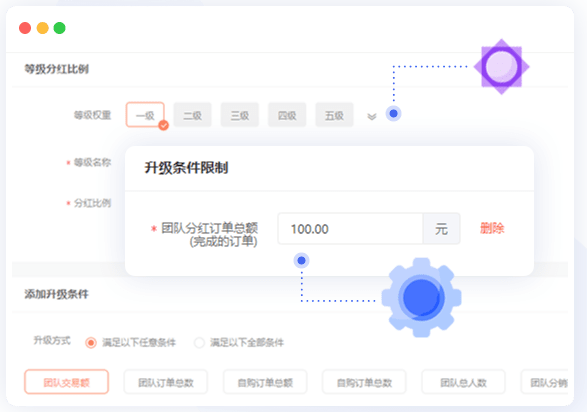Click the 添加升级条件 section title
The height and width of the screenshot is (412, 587).
(57, 294)
